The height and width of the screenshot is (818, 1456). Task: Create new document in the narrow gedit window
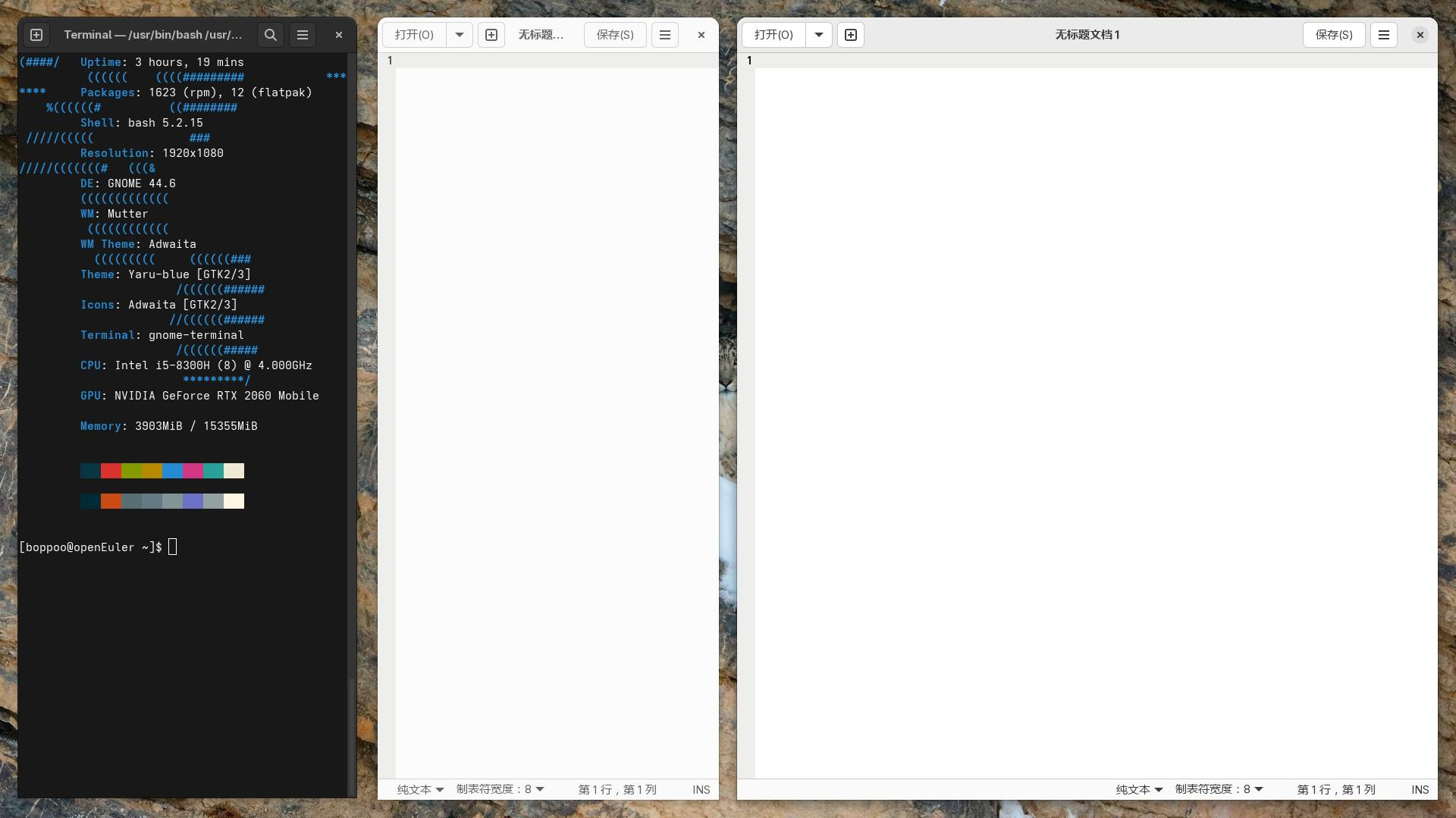(x=491, y=35)
